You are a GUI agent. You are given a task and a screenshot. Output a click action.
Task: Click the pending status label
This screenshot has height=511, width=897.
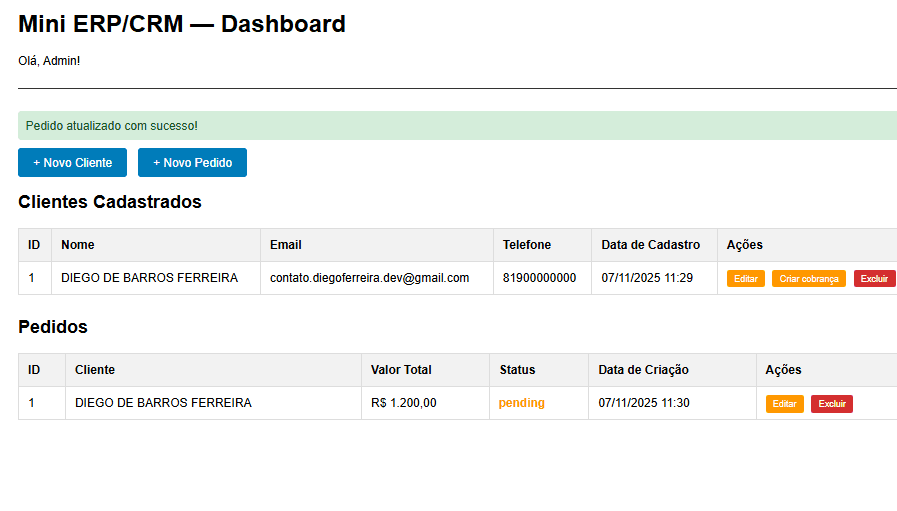(x=522, y=403)
